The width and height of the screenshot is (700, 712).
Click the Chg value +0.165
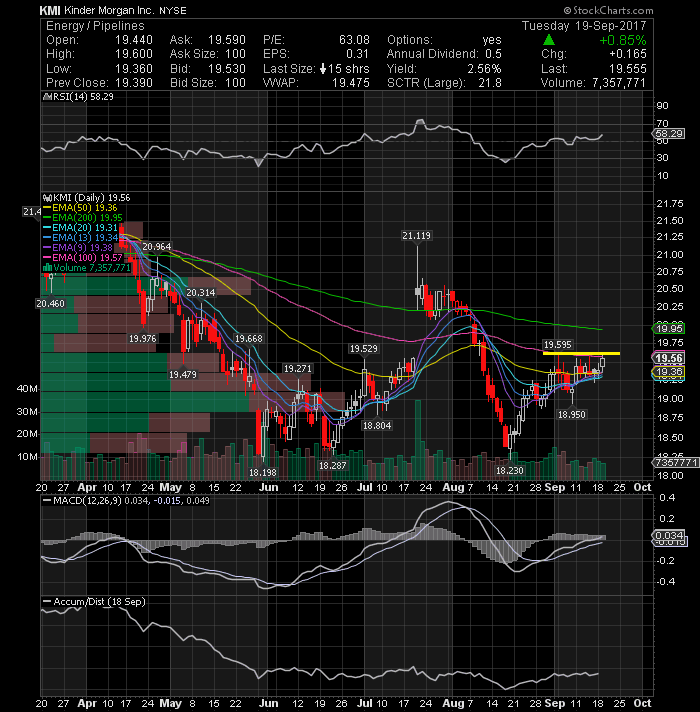click(627, 54)
